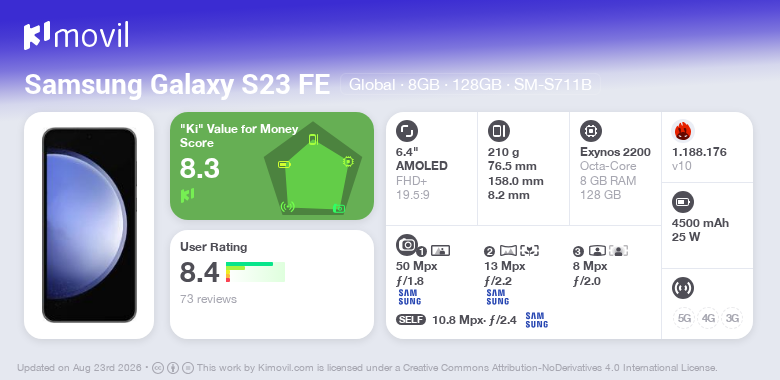Click the 73 reviews link

click(x=208, y=299)
